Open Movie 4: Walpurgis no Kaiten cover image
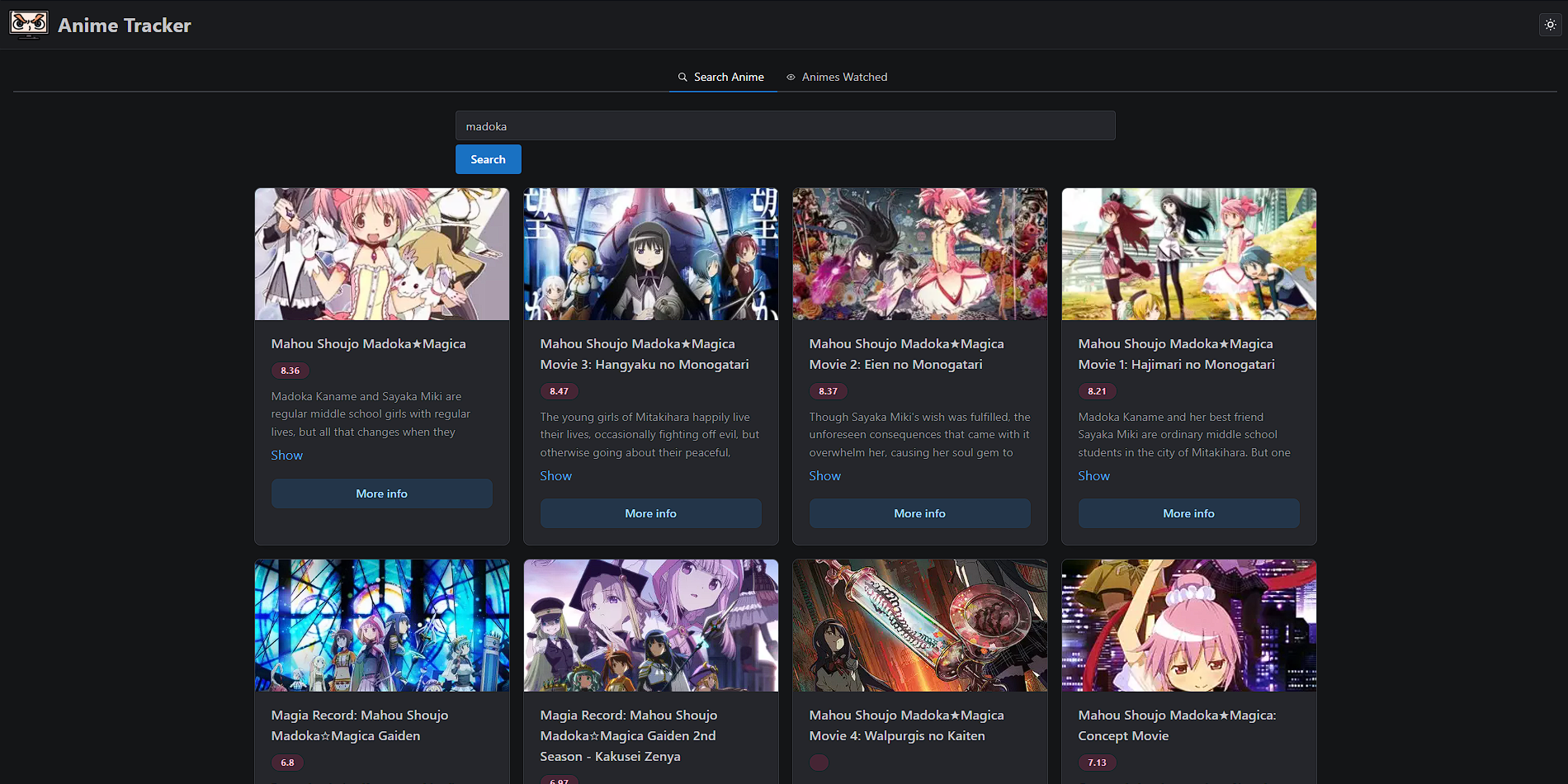Screen dimensions: 1568x784 (920, 626)
